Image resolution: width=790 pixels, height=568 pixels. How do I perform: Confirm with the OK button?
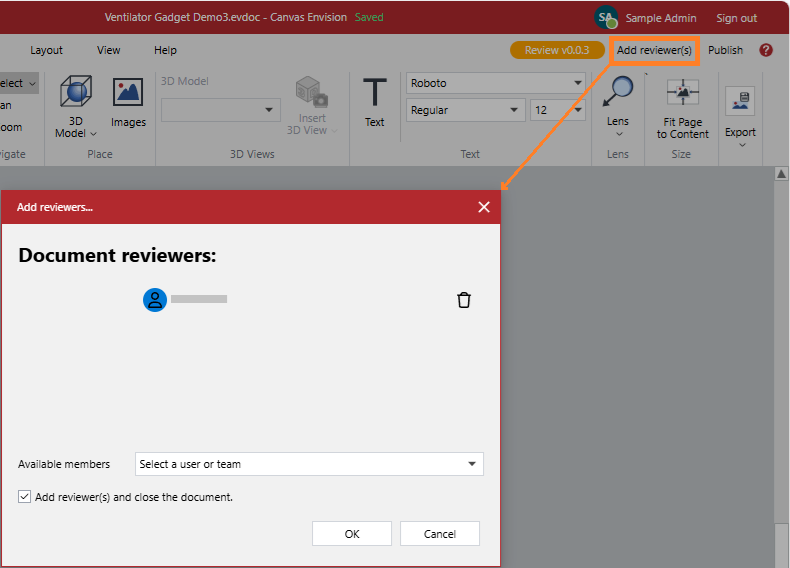[x=352, y=534]
